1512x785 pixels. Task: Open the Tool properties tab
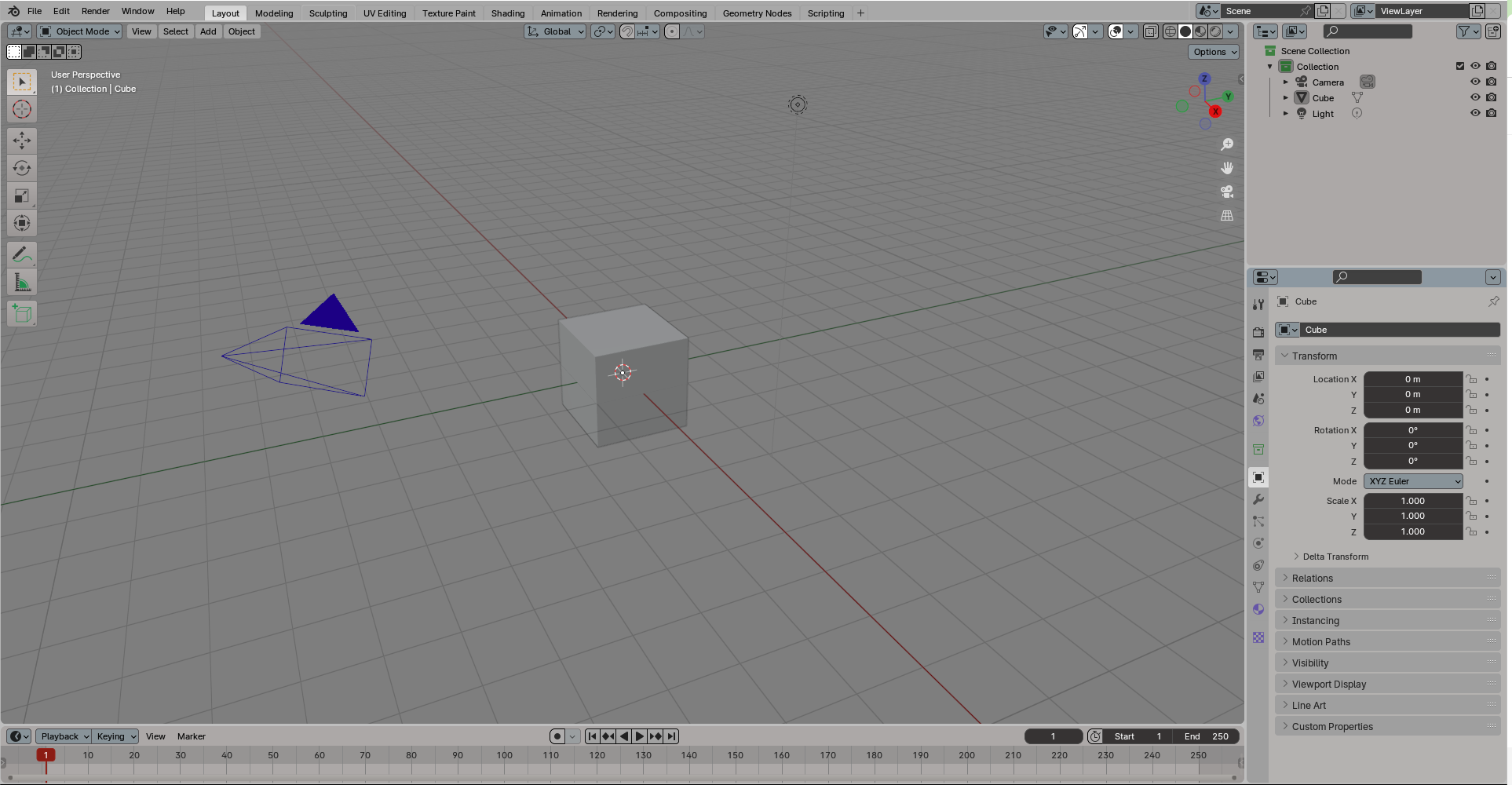click(x=1258, y=305)
